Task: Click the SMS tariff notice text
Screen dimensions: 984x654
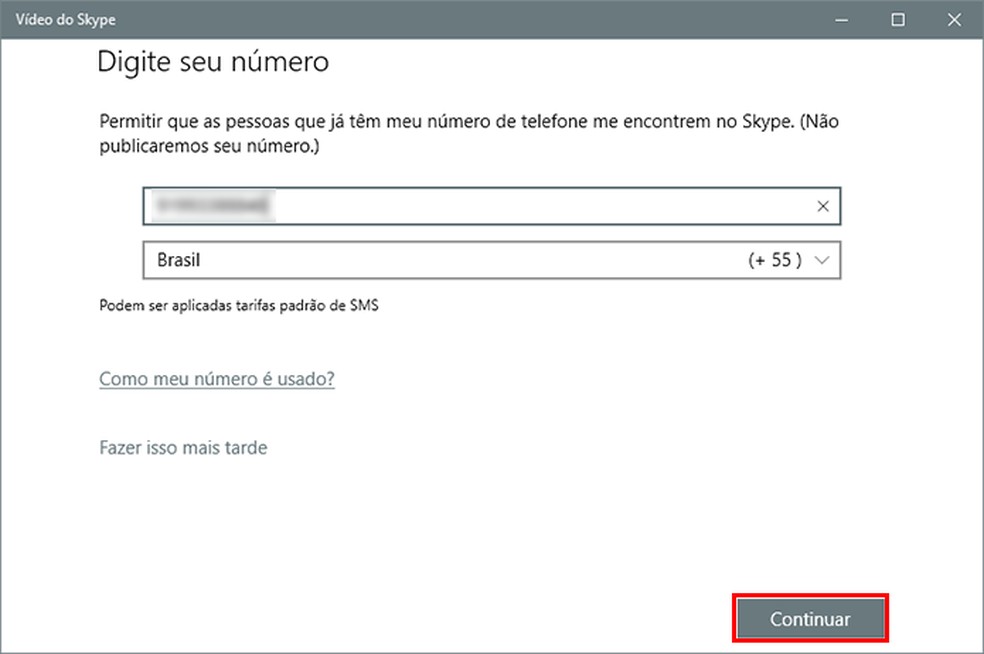Action: click(239, 306)
